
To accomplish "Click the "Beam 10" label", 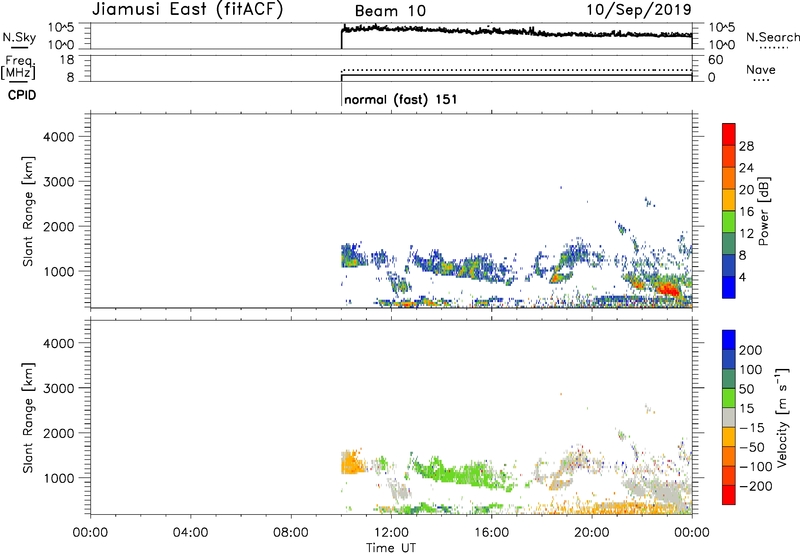I will pyautogui.click(x=390, y=11).
